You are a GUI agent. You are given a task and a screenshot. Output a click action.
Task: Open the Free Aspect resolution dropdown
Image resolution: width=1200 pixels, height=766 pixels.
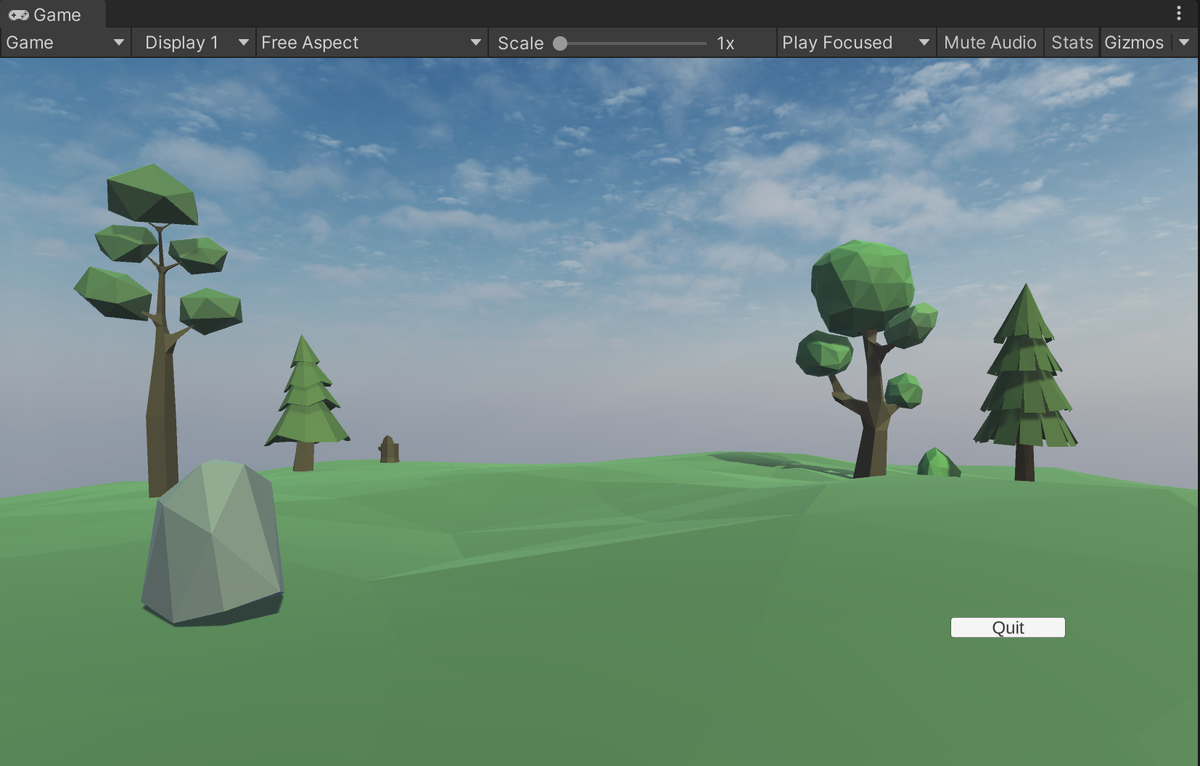[372, 43]
